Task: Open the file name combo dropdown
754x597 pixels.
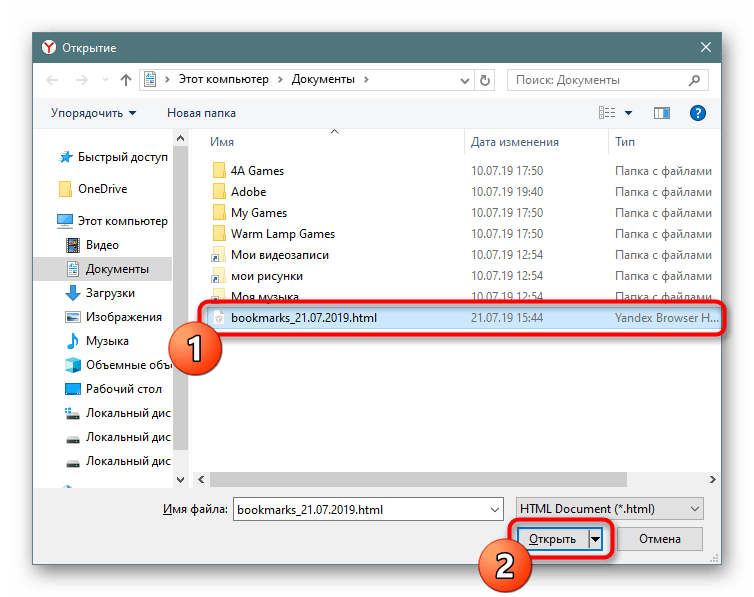Action: 495,510
